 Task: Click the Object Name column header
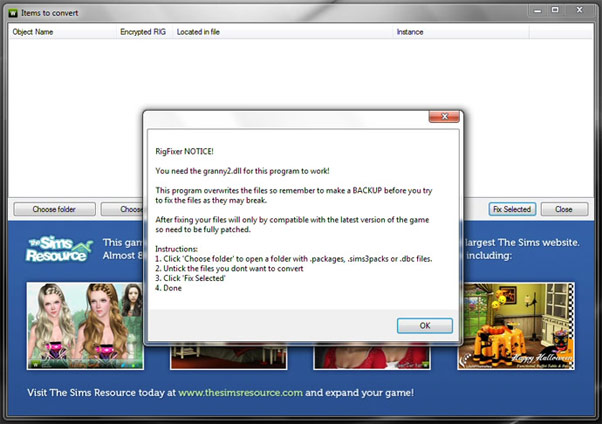[33, 32]
